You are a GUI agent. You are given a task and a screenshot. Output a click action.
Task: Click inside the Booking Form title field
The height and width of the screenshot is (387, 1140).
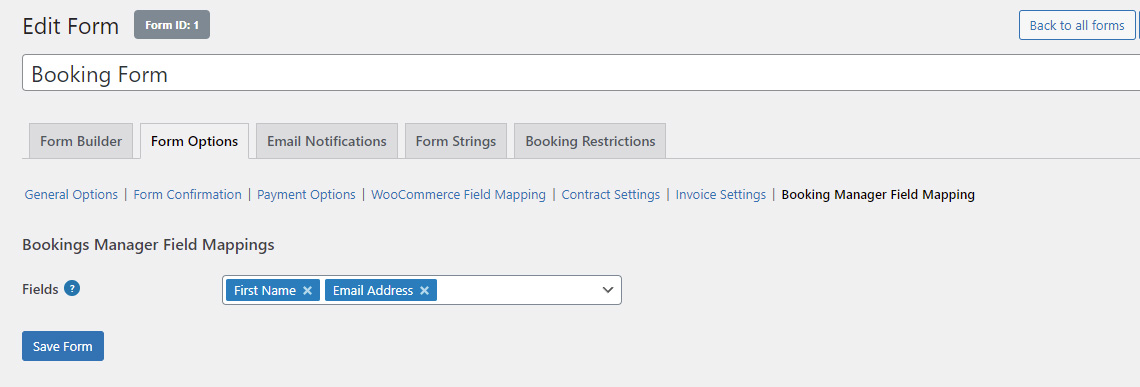pos(581,73)
